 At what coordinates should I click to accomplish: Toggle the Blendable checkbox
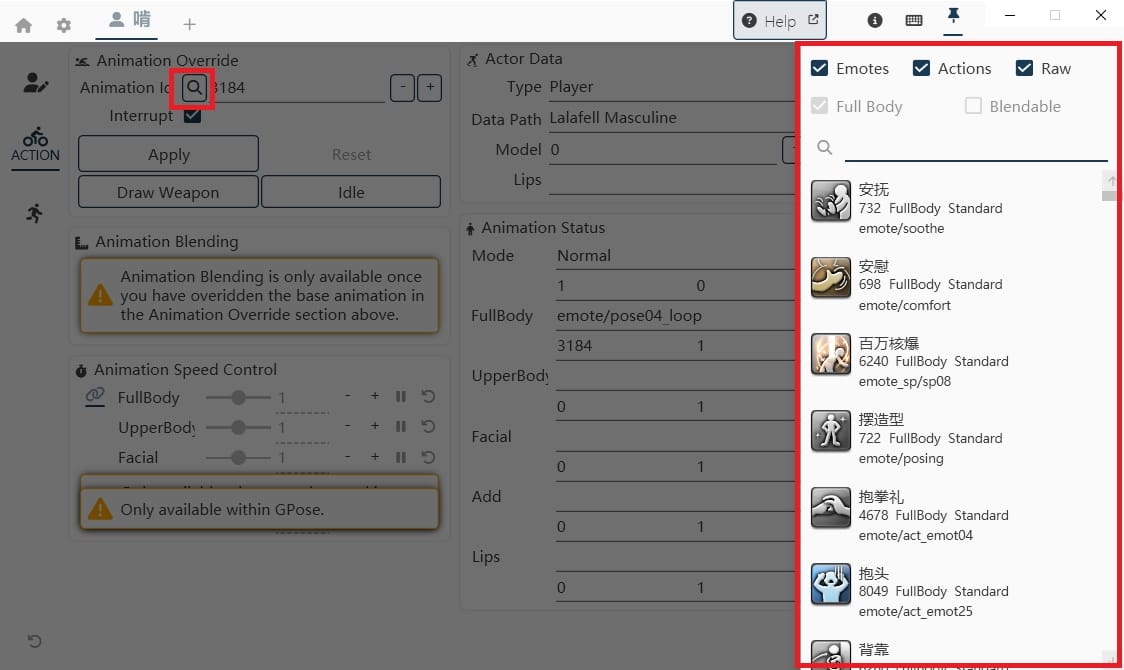[x=973, y=106]
